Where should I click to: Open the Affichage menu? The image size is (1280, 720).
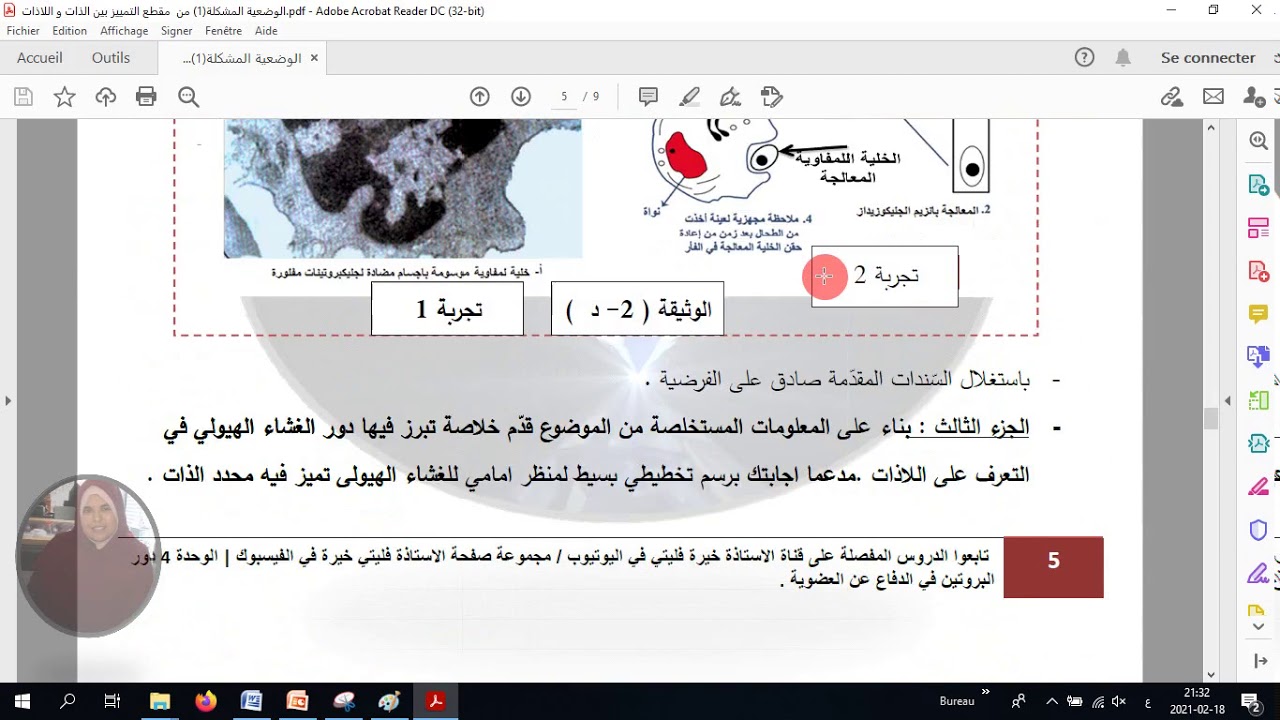click(x=124, y=31)
